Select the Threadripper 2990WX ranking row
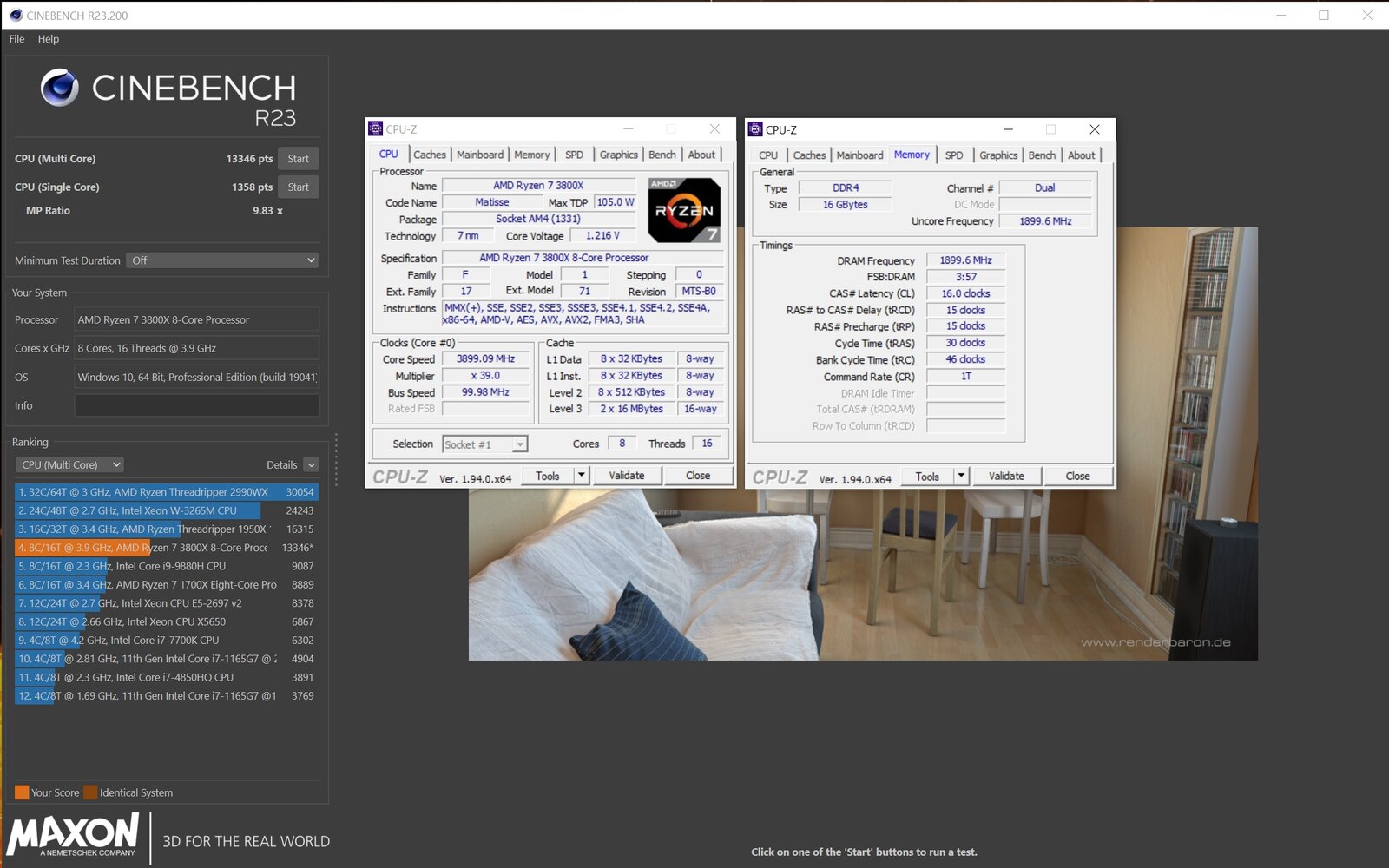 pos(167,492)
